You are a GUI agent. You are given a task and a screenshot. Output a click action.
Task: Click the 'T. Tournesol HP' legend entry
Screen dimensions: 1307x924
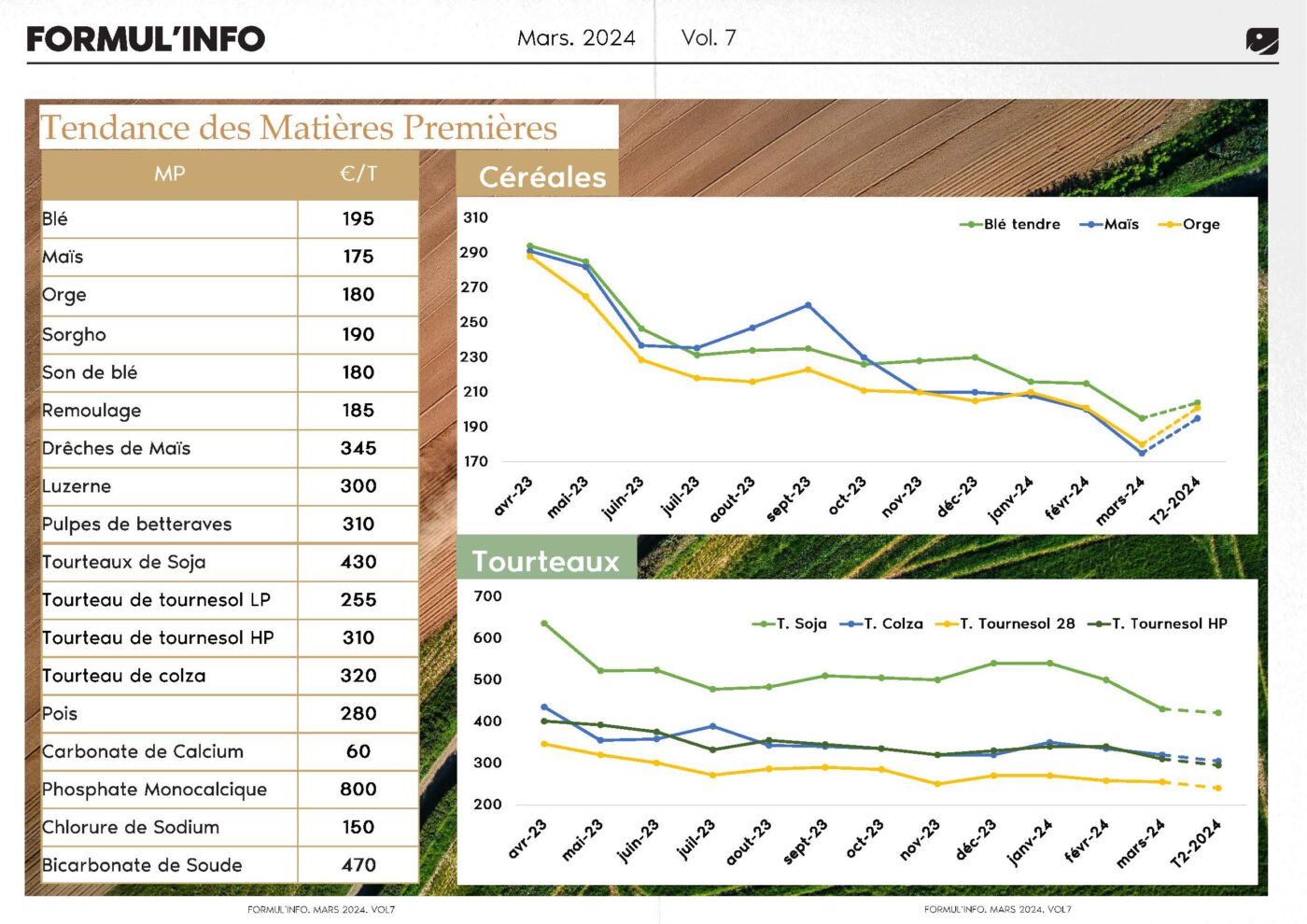[1158, 623]
